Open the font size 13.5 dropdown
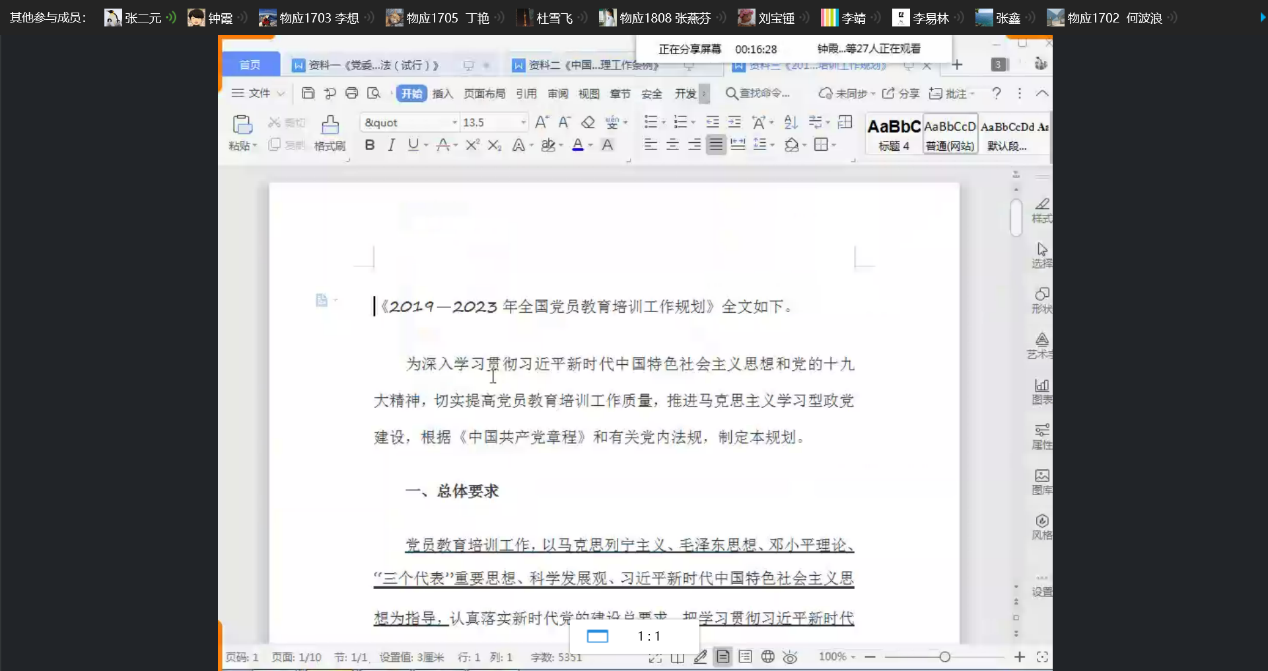 click(523, 122)
